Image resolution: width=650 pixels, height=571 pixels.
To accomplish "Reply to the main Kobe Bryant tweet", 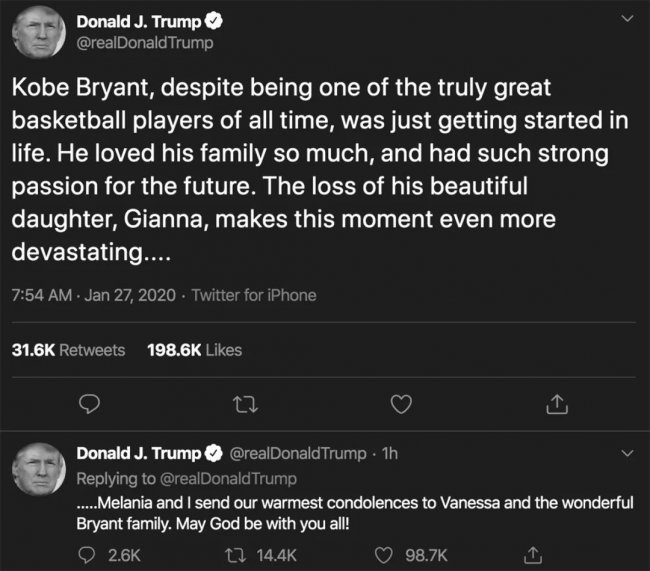I will click(89, 403).
